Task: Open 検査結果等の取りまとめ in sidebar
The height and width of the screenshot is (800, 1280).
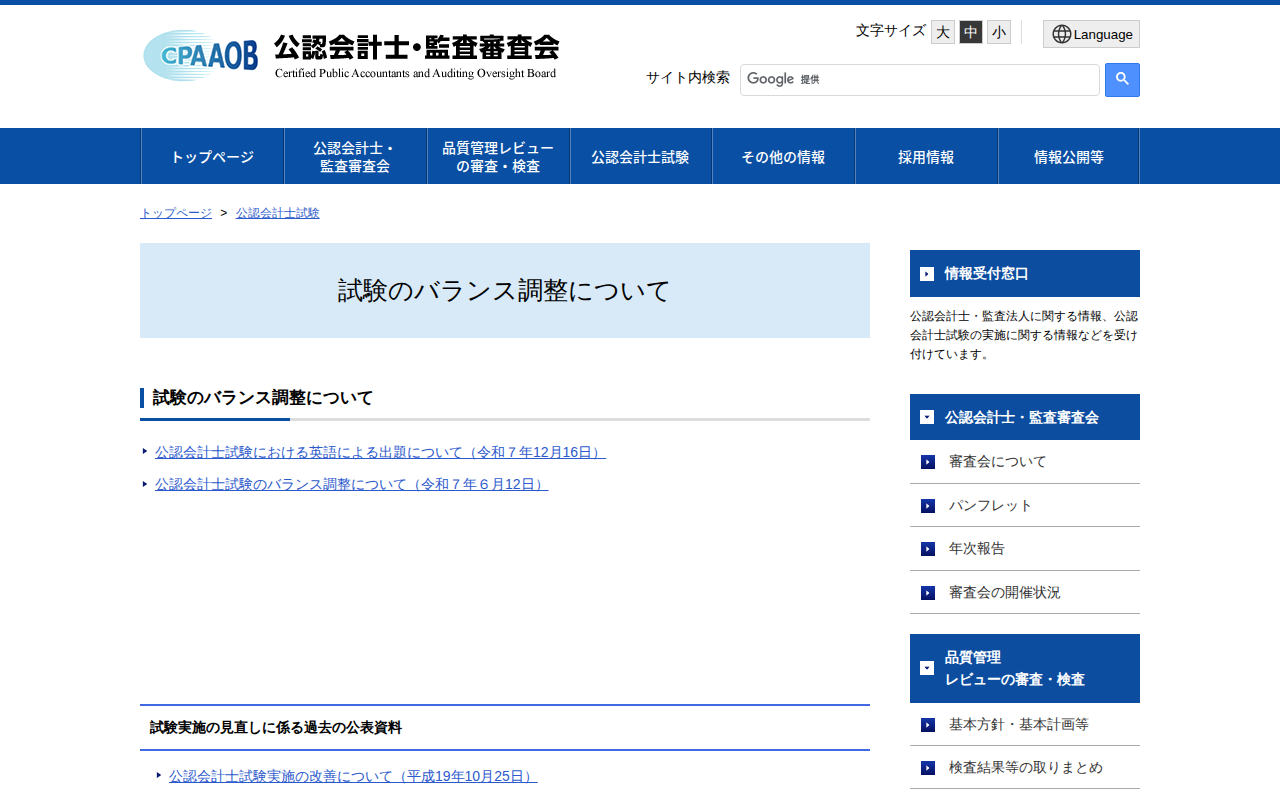Action: pyautogui.click(x=1025, y=768)
